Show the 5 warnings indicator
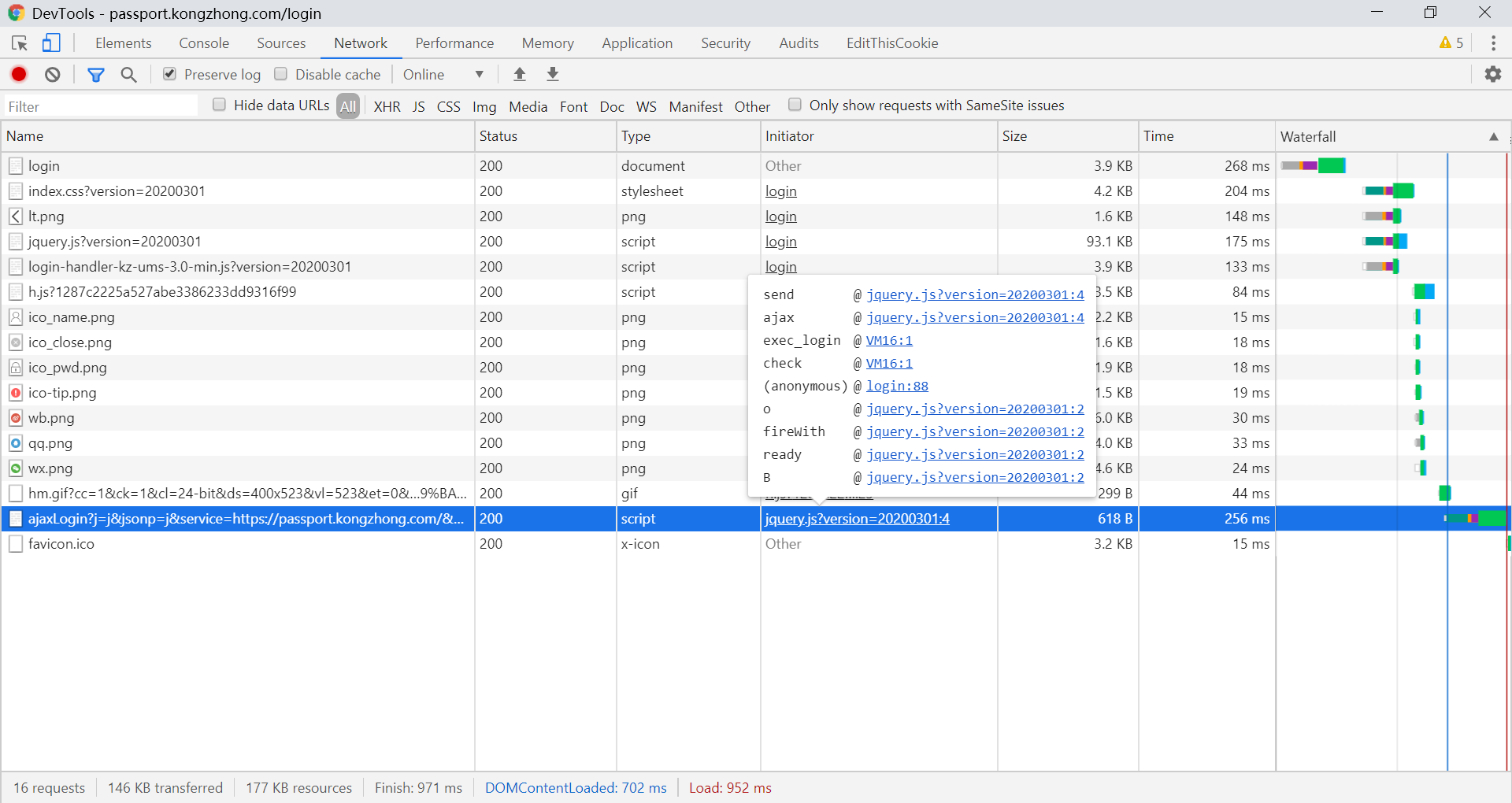Viewport: 1512px width, 803px height. tap(1451, 43)
